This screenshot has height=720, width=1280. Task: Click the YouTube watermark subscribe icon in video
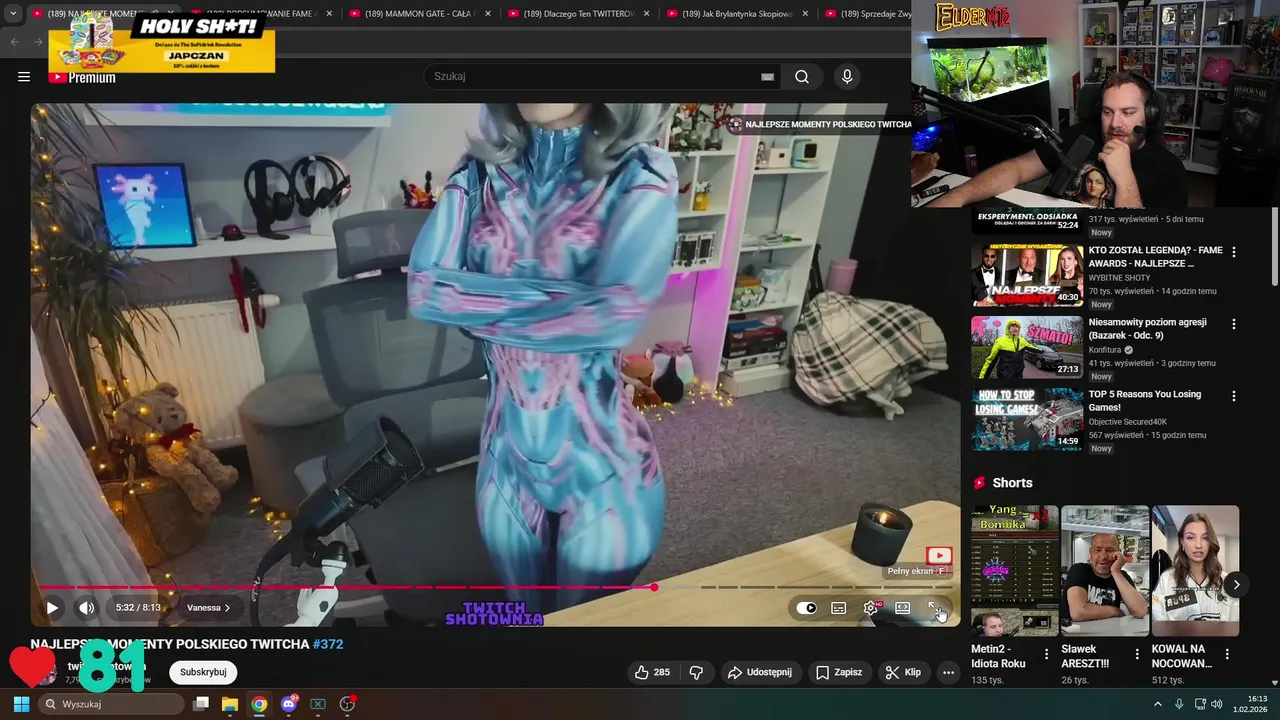(x=939, y=556)
